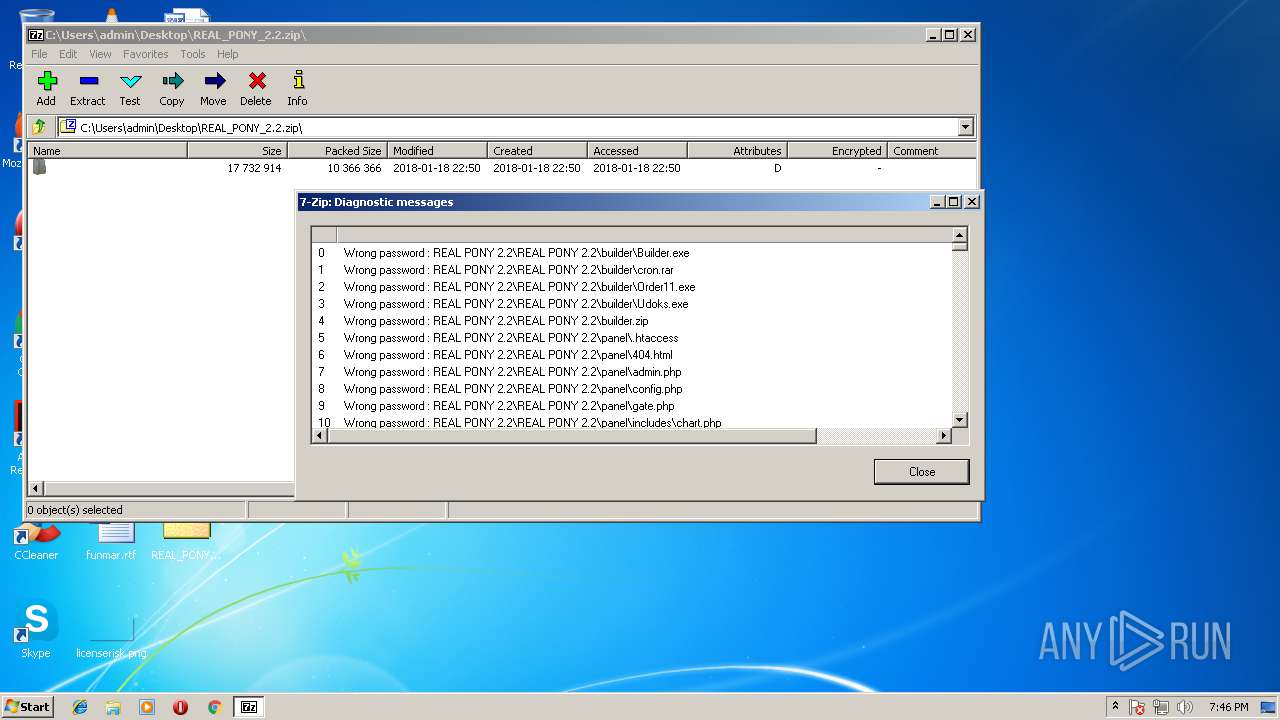The height and width of the screenshot is (720, 1280).
Task: Show hidden system tray icons
Action: [x=1115, y=707]
